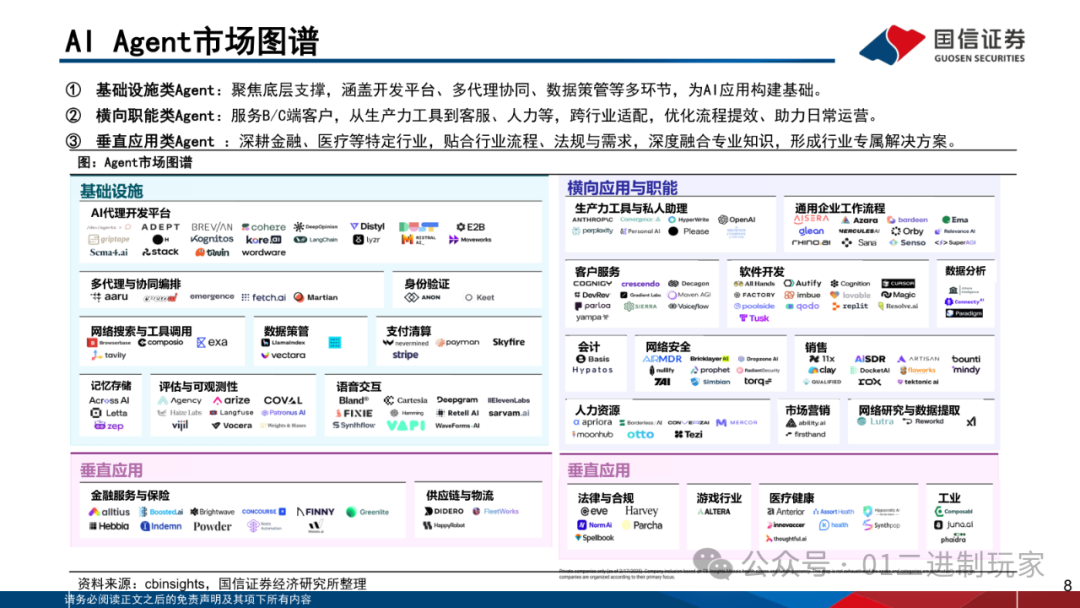Select the 软件开发 label
Screen dimensions: 1080x608
tap(762, 271)
